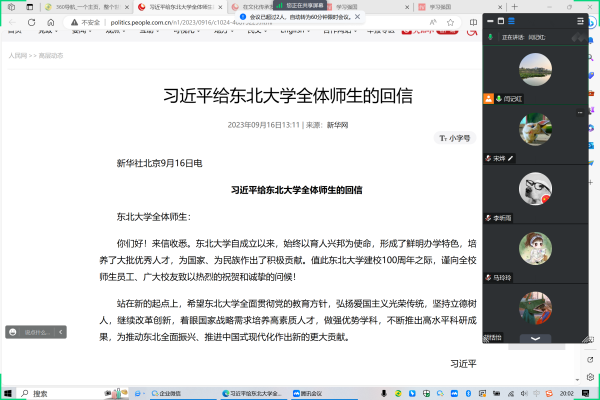Open the Edge sidebar settings gear
The width and height of the screenshot is (600, 400).
pyautogui.click(x=590, y=377)
